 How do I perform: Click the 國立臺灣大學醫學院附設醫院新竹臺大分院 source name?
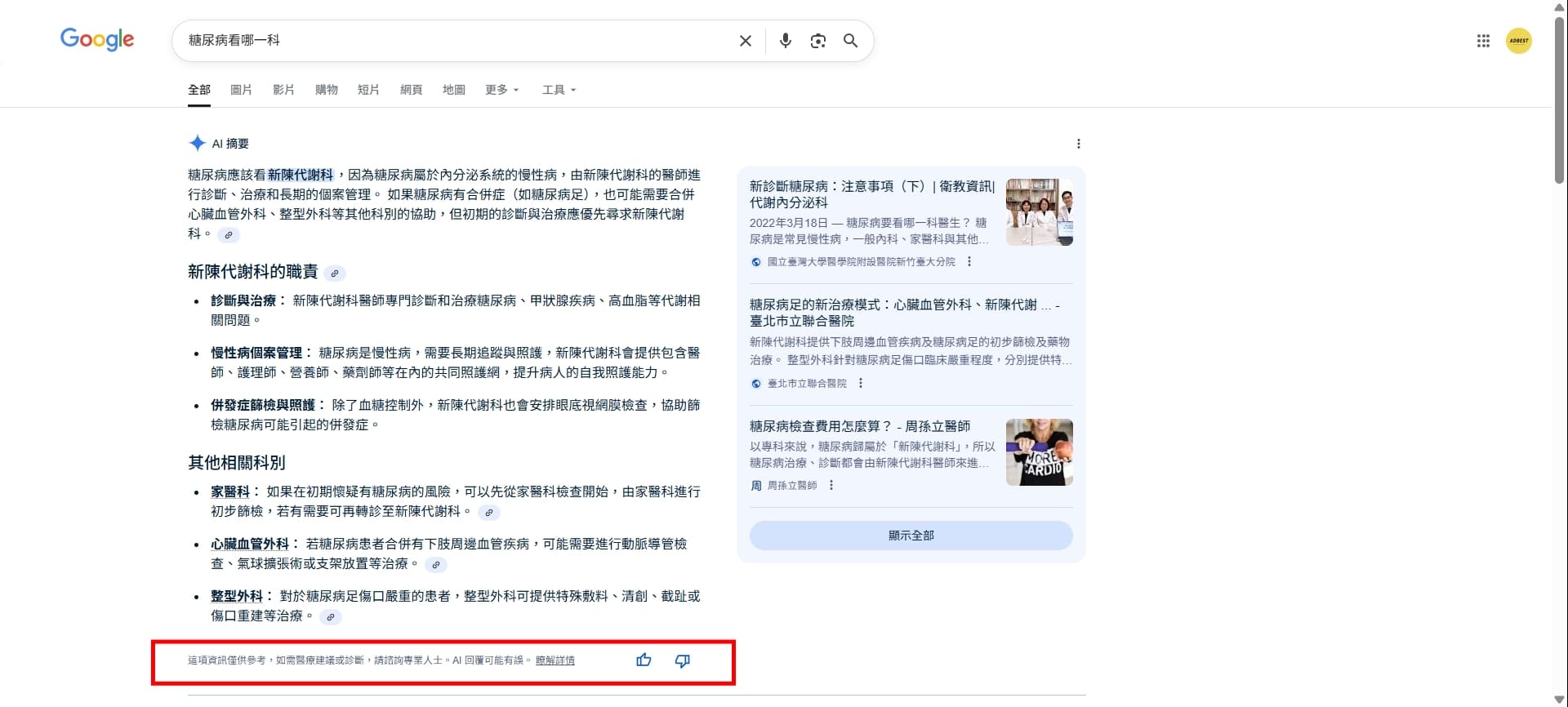click(x=861, y=262)
